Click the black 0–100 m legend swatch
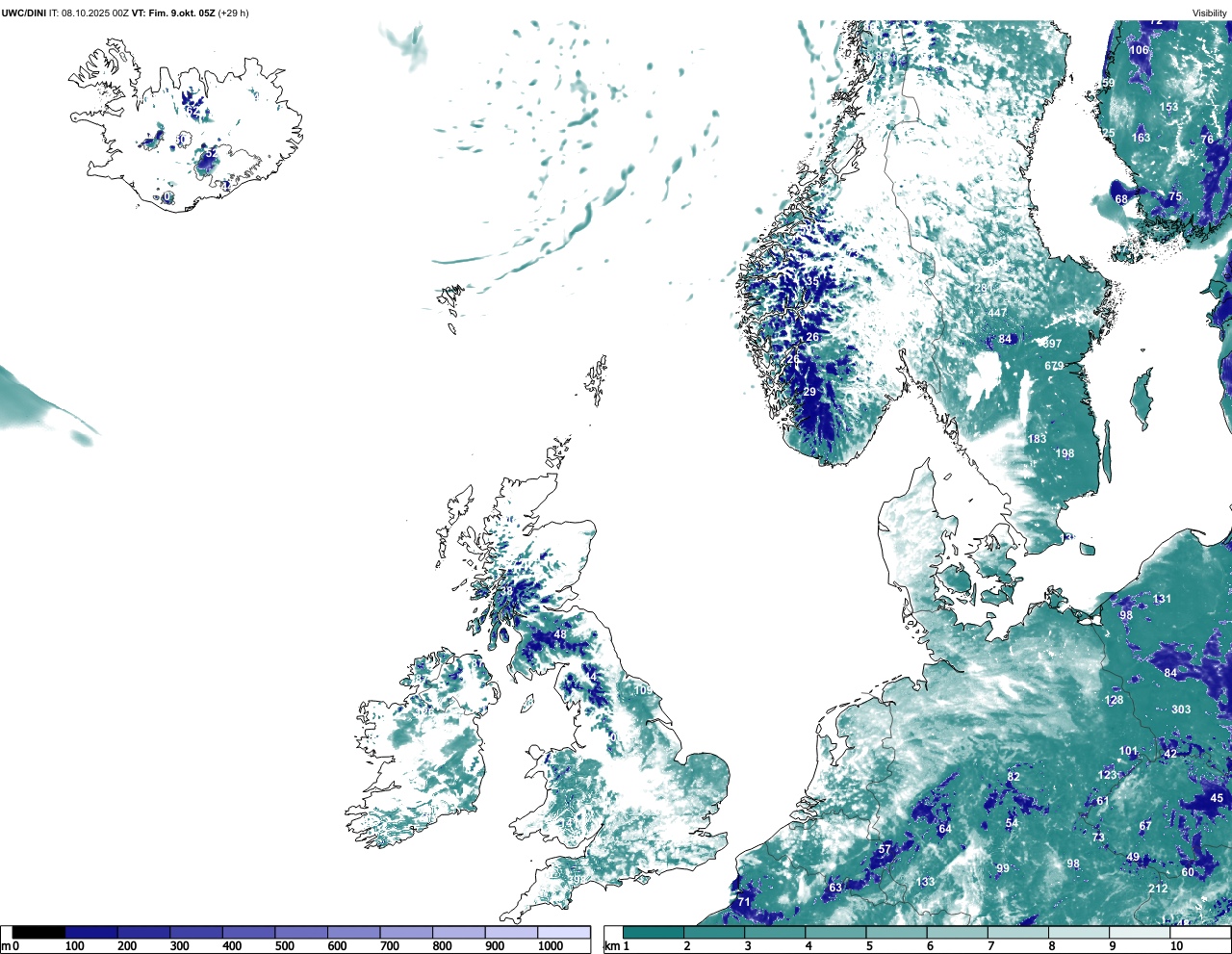 (38, 933)
